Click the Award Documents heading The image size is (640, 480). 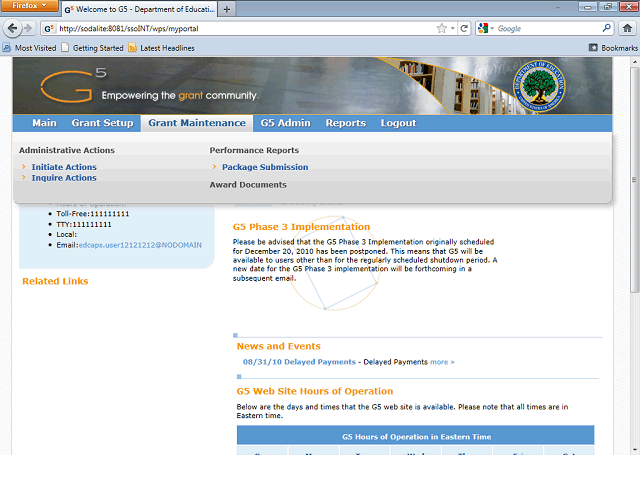248,185
